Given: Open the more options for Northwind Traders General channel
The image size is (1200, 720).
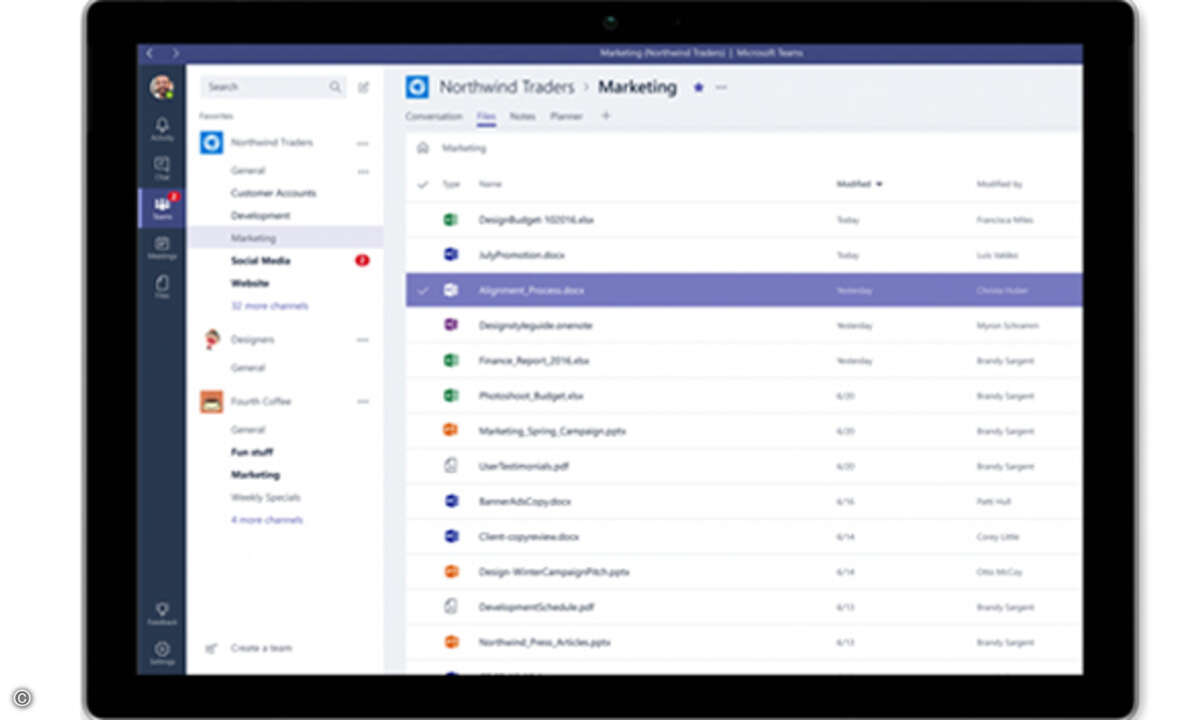Looking at the screenshot, I should click(x=363, y=171).
